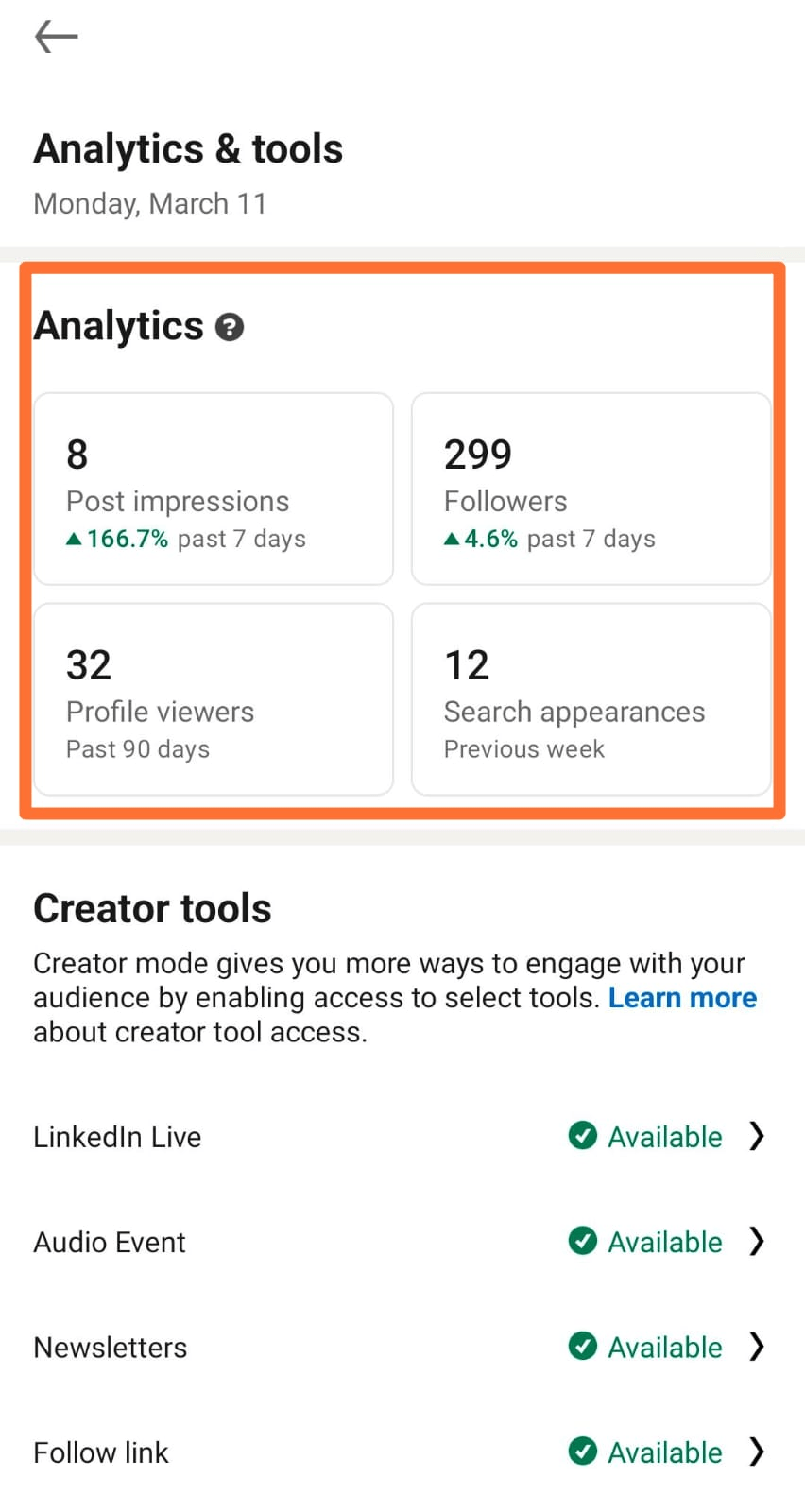Click the green check icon beside Audio Event

(x=583, y=1242)
